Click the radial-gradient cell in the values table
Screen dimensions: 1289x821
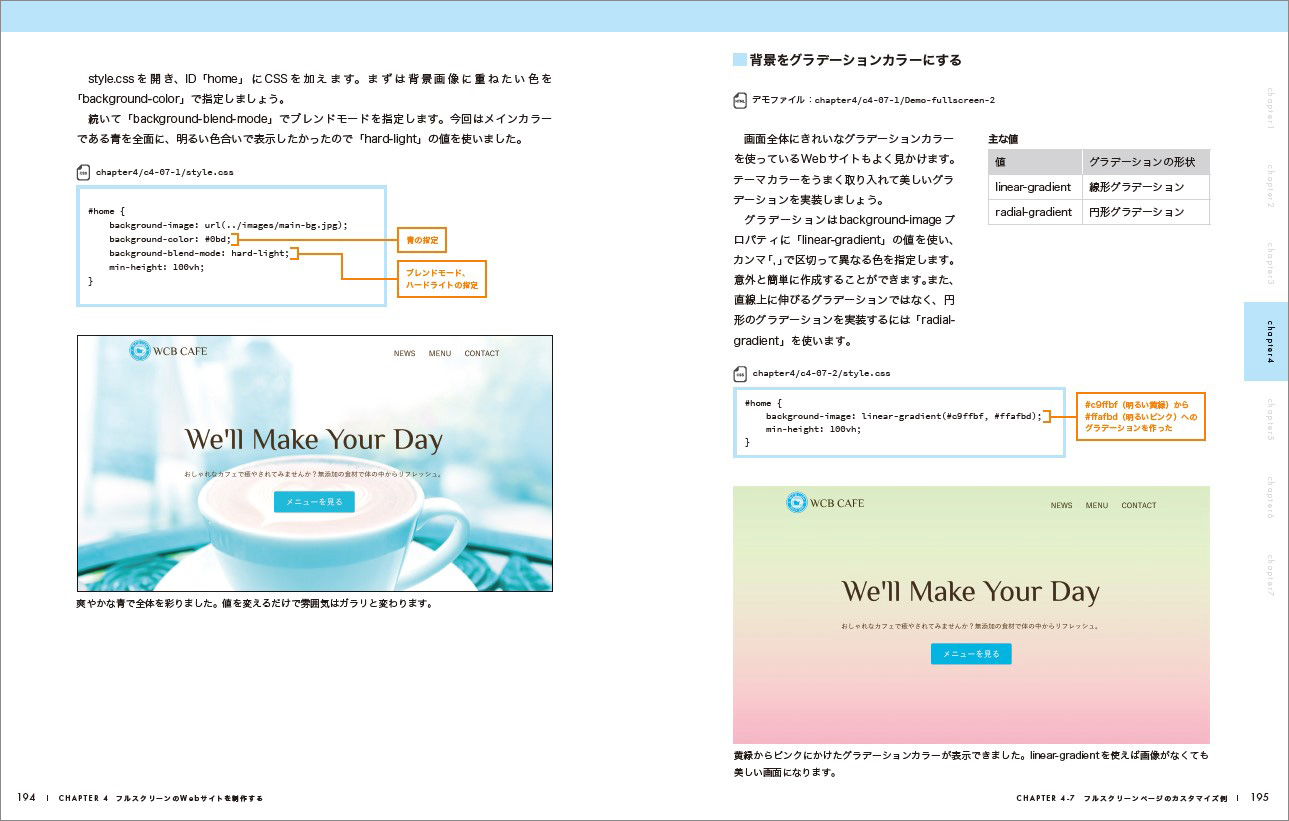[x=1034, y=212]
